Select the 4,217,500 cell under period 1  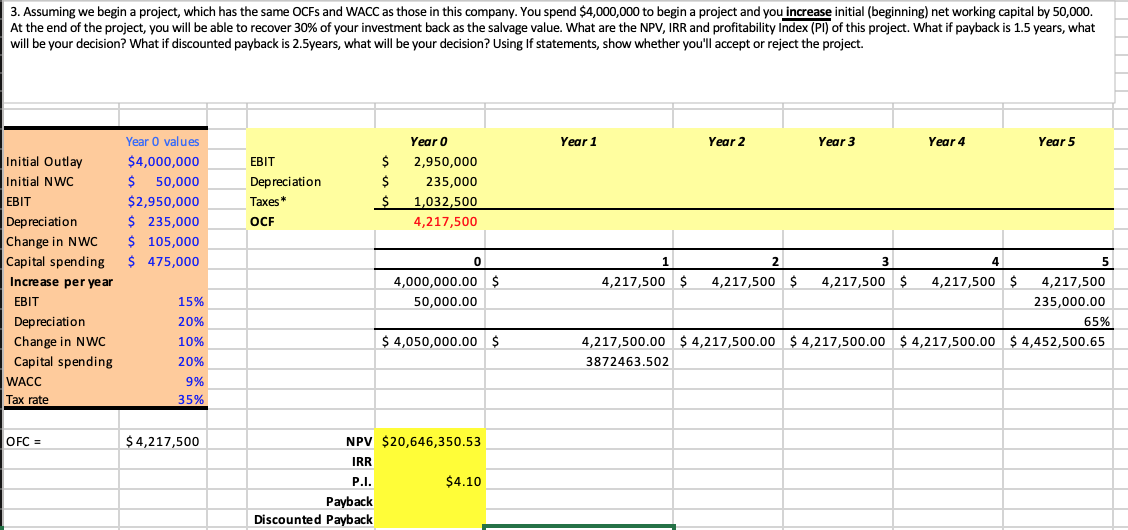[x=579, y=282]
